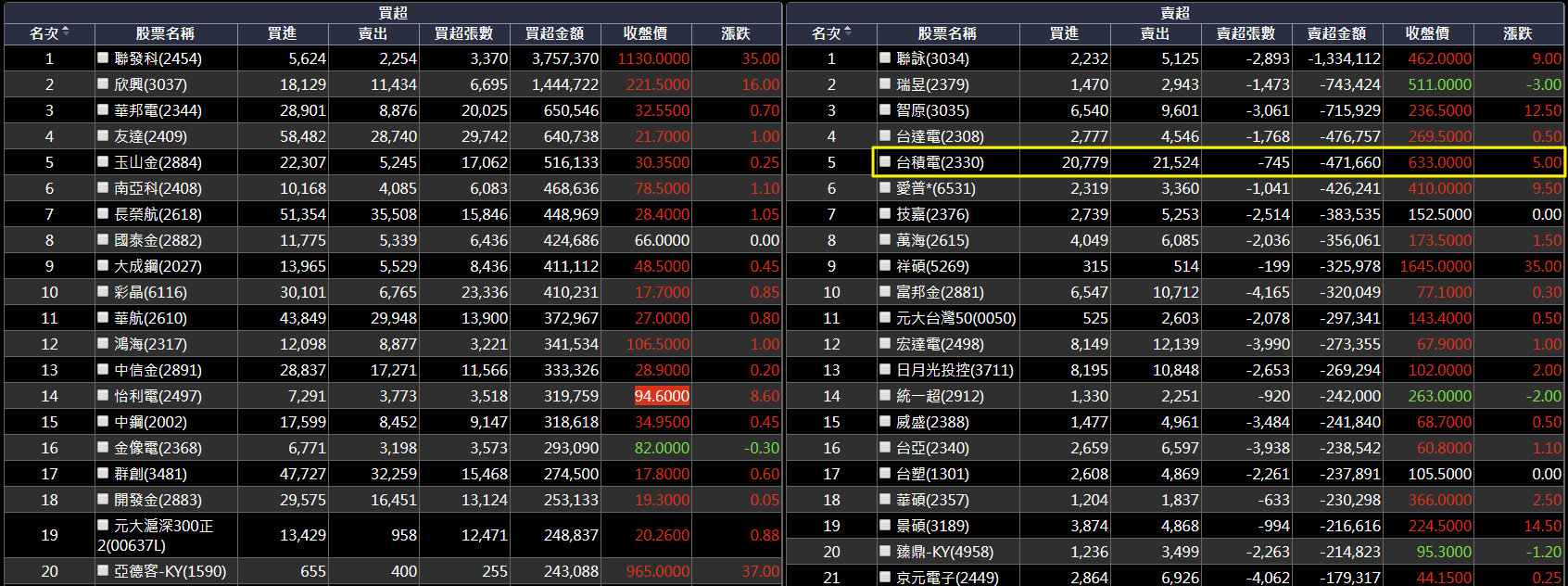Select the checkbox next to 華邦電(2344)

[103, 109]
